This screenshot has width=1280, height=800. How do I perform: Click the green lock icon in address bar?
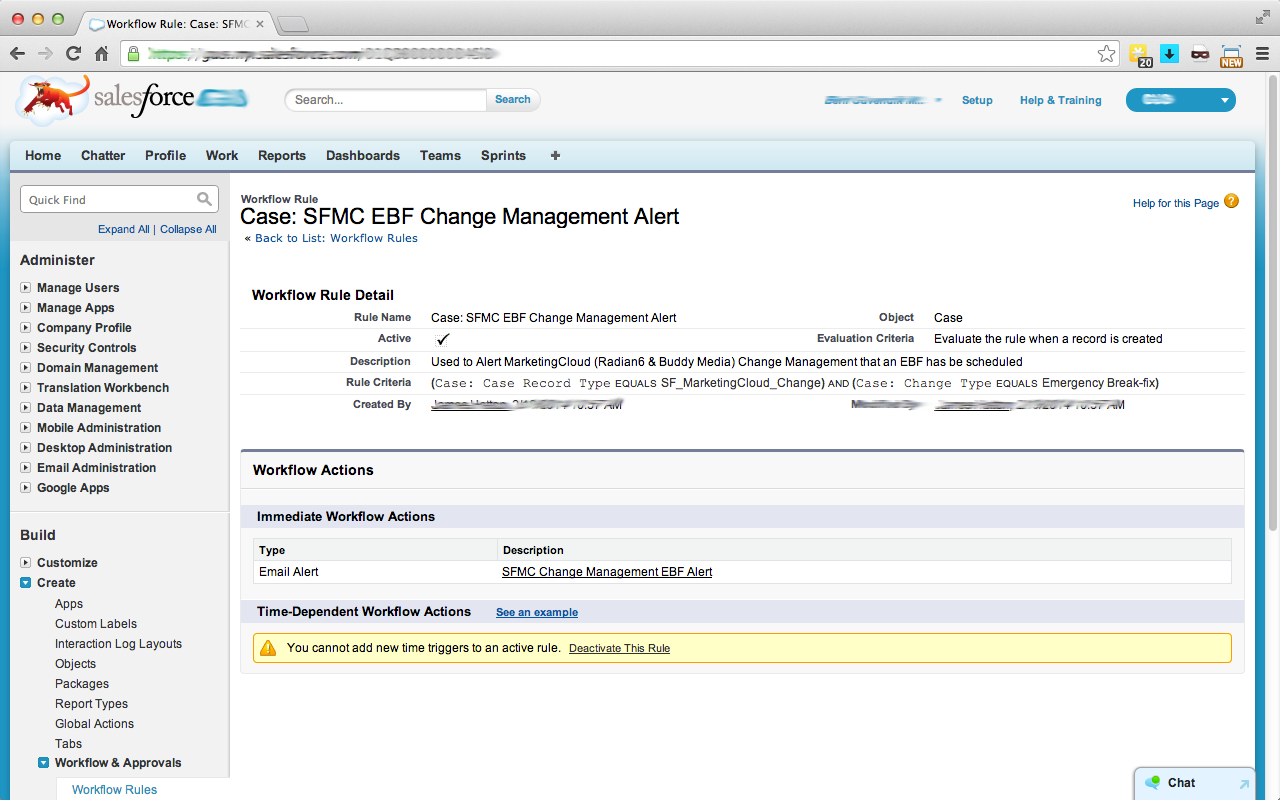coord(134,54)
